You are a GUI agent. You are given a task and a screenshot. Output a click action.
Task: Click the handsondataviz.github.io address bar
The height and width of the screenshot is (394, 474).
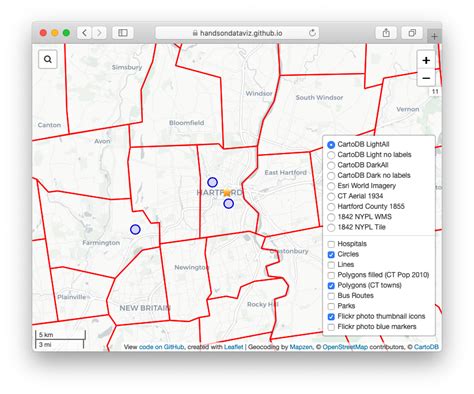coord(237,33)
